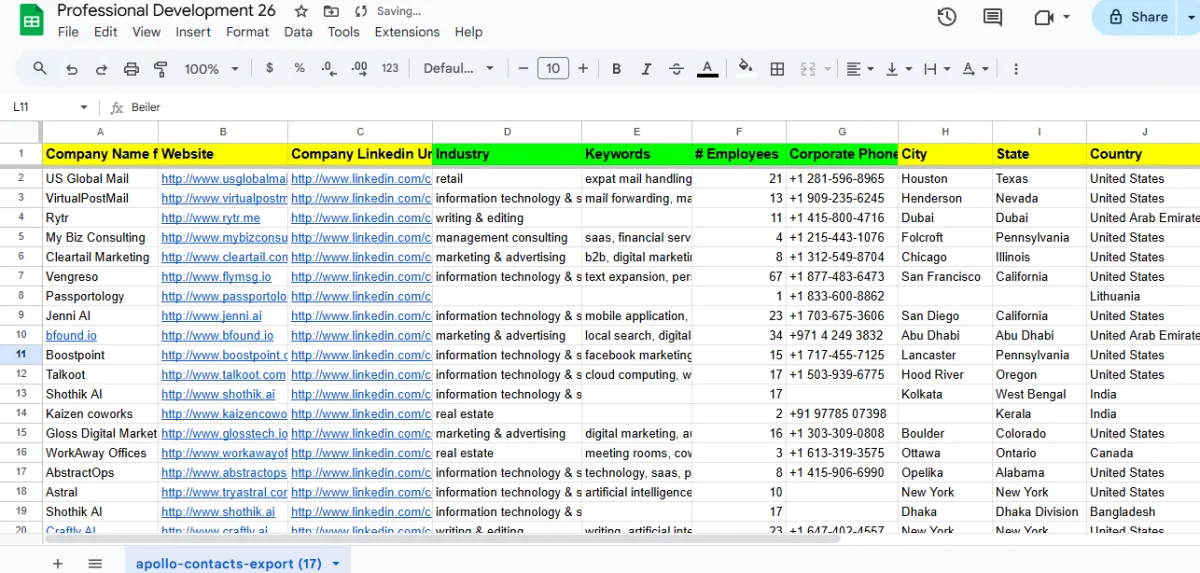Image resolution: width=1200 pixels, height=573 pixels.
Task: Open the usglobalmail website link
Action: (224, 179)
